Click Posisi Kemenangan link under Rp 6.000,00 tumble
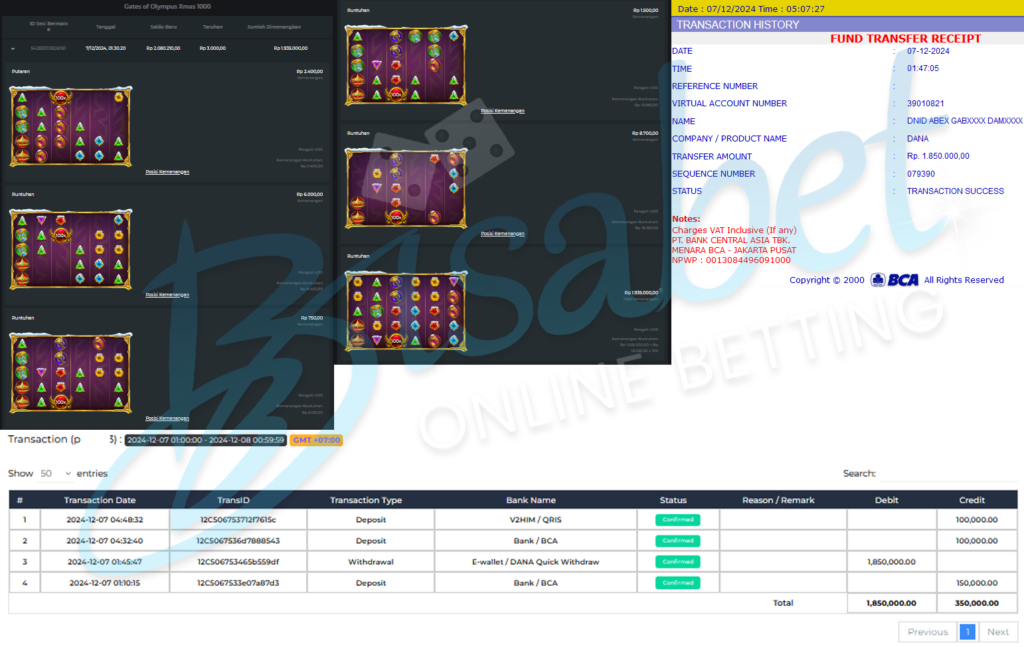This screenshot has width=1024, height=647. coord(167,294)
